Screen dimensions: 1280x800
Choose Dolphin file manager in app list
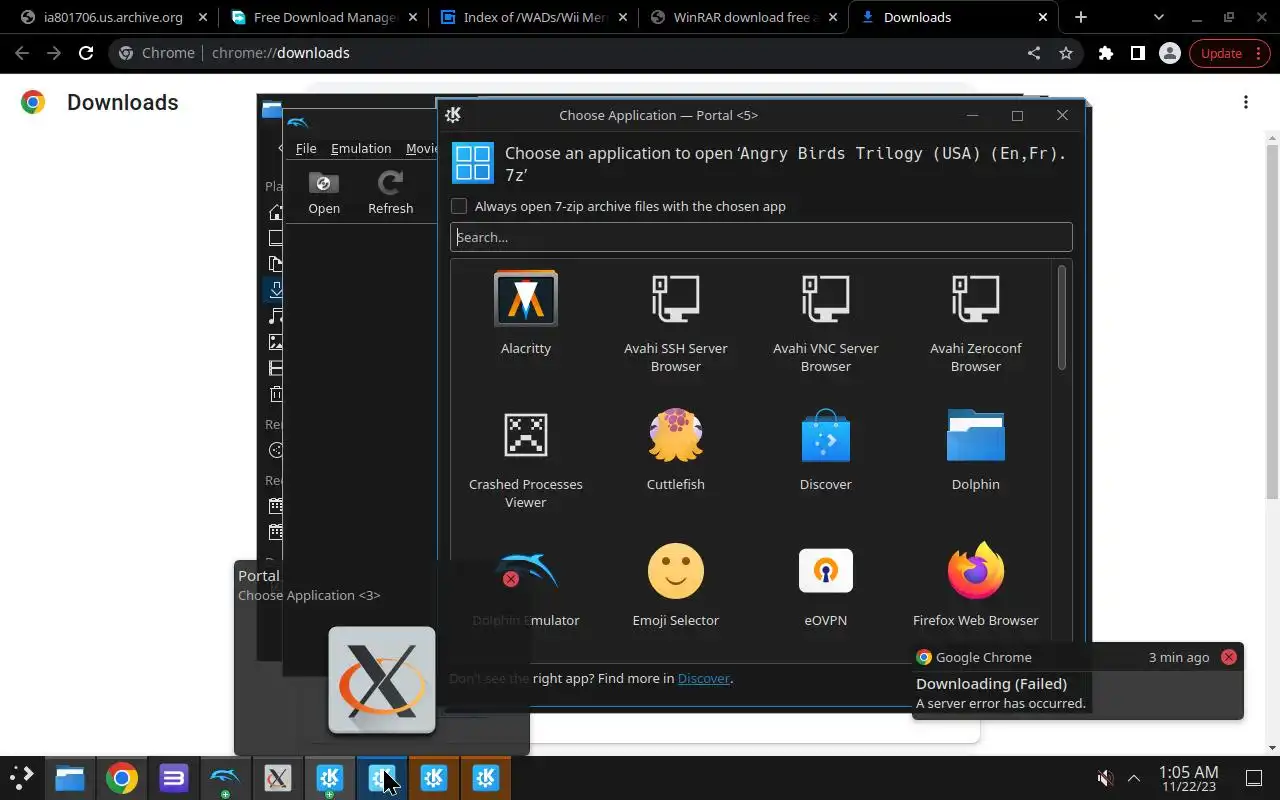976,450
